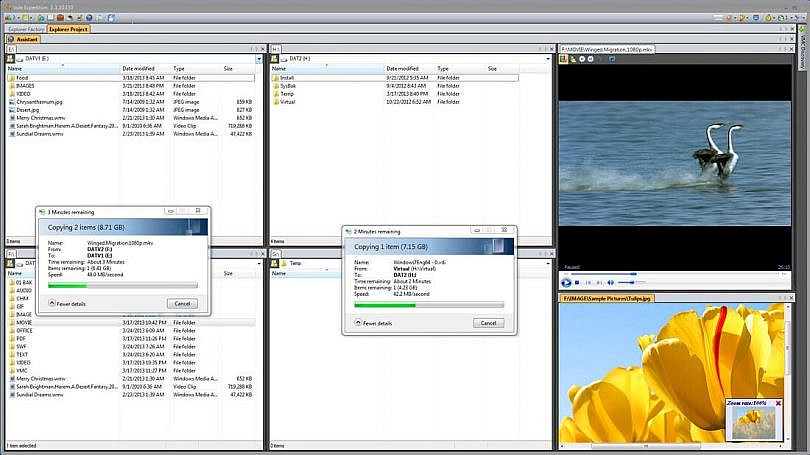
Task: Sort DAT2 panel by Type column
Action: 460,69
